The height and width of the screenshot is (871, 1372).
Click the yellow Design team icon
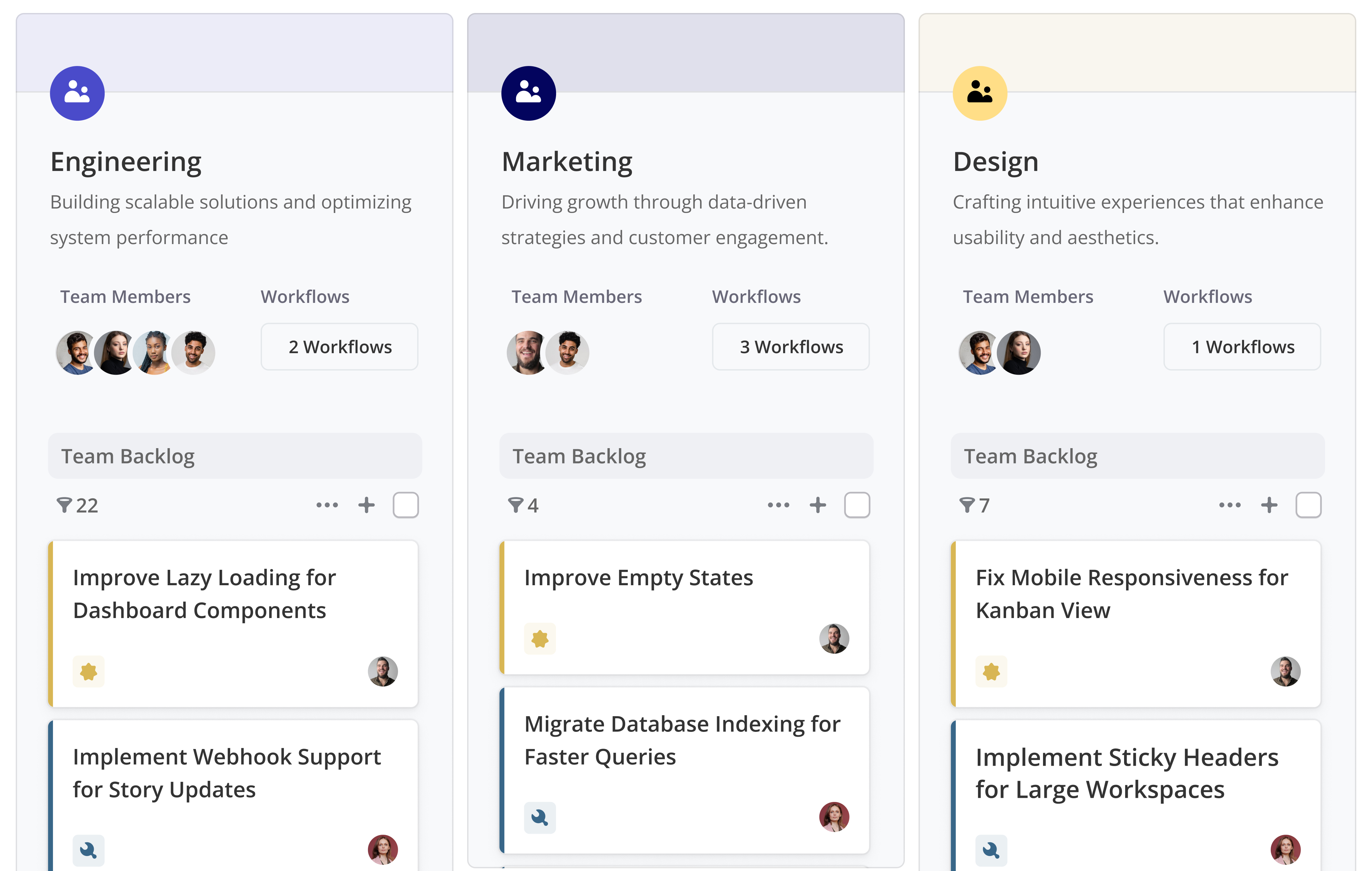tap(979, 93)
